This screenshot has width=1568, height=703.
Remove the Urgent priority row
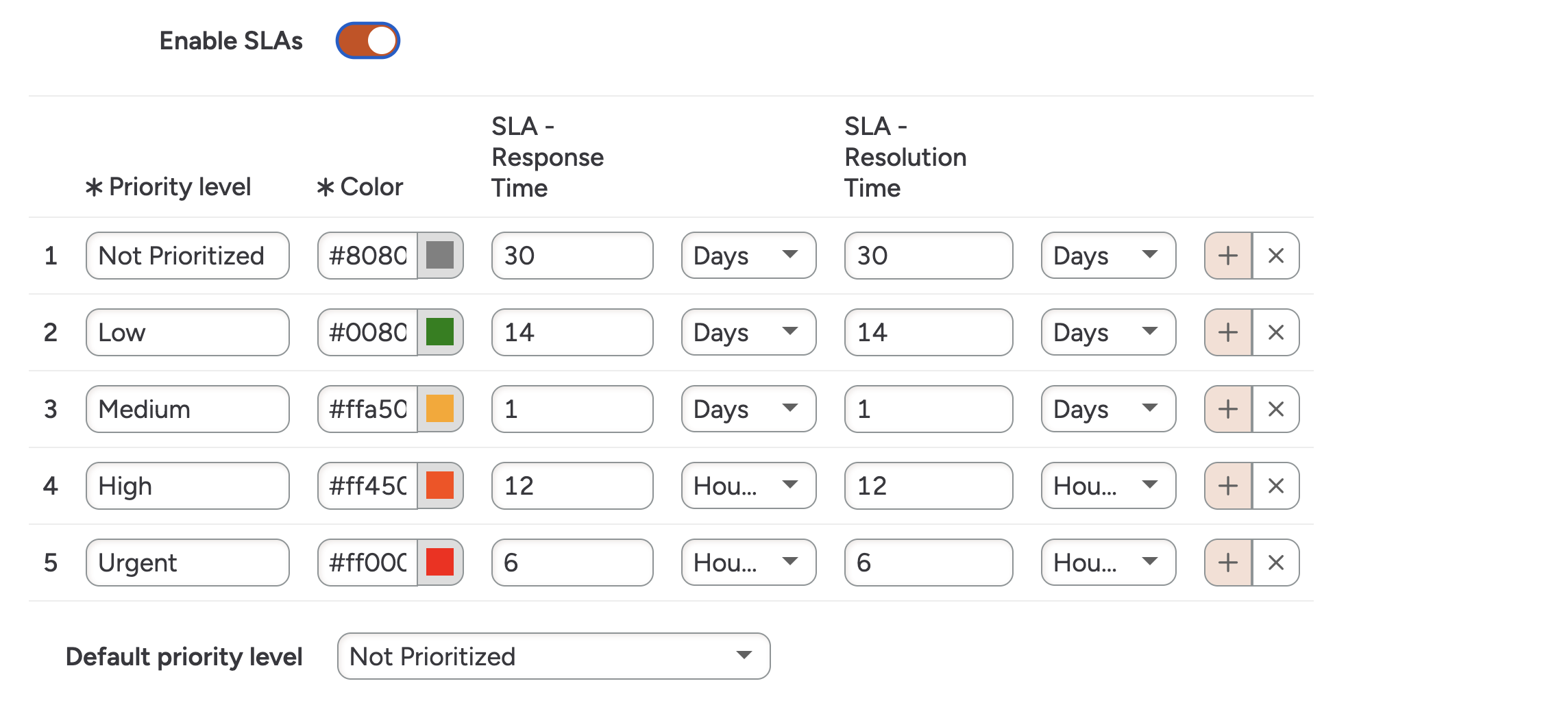pos(1275,563)
